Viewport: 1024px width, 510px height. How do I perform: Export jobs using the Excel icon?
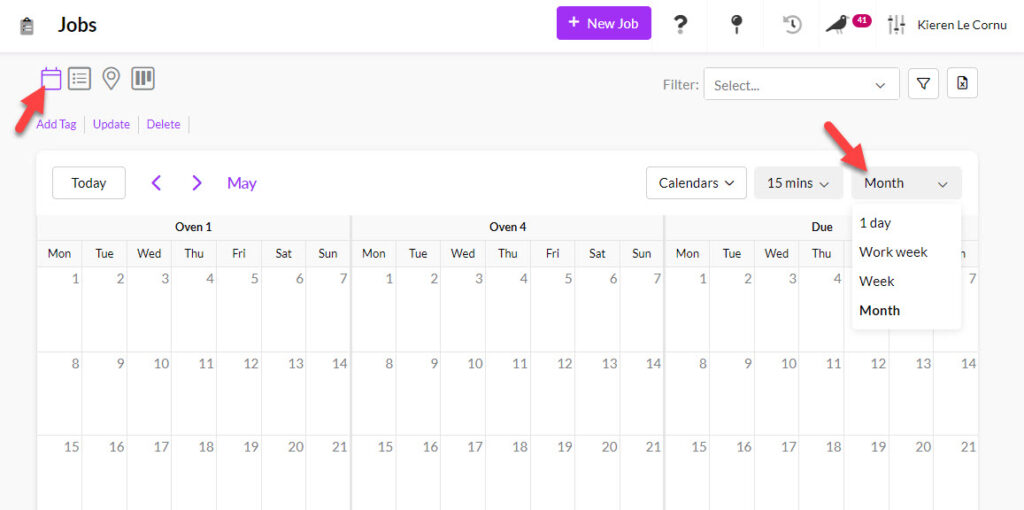point(962,84)
